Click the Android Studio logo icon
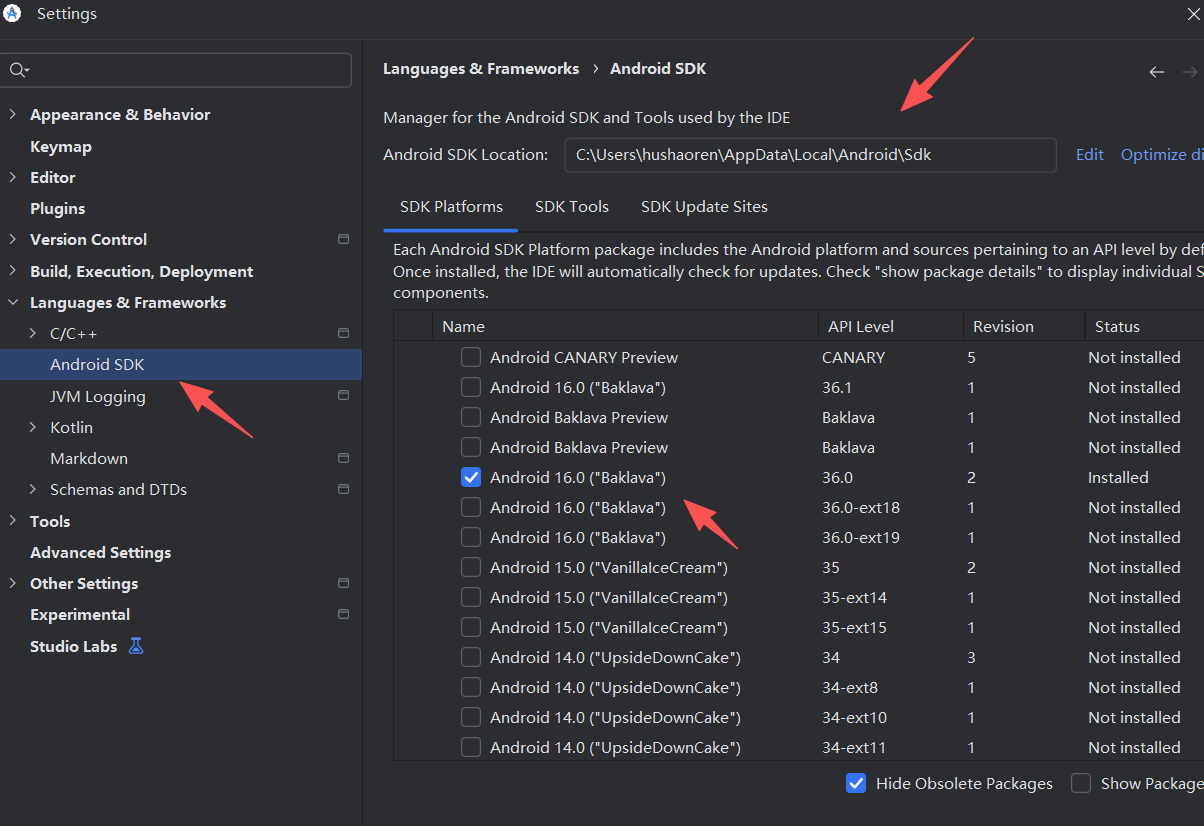 point(13,13)
